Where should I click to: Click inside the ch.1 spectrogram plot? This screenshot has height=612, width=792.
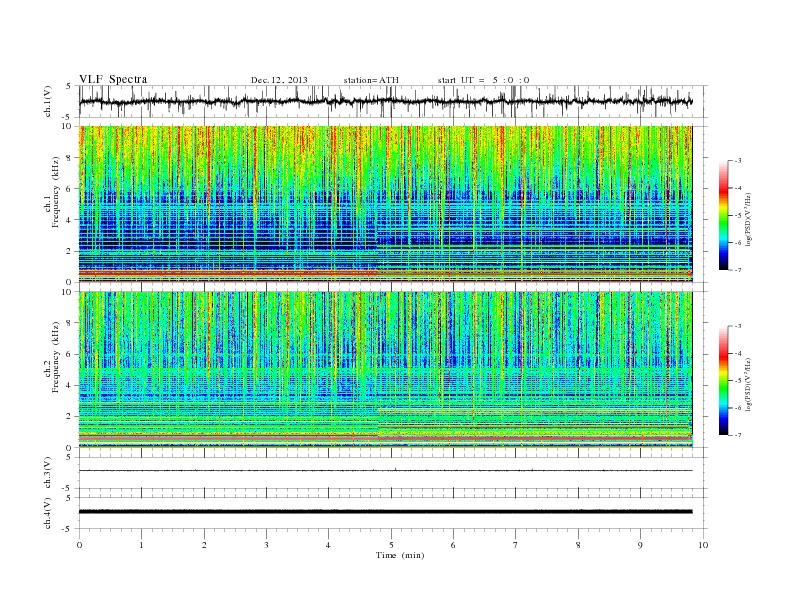click(386, 204)
